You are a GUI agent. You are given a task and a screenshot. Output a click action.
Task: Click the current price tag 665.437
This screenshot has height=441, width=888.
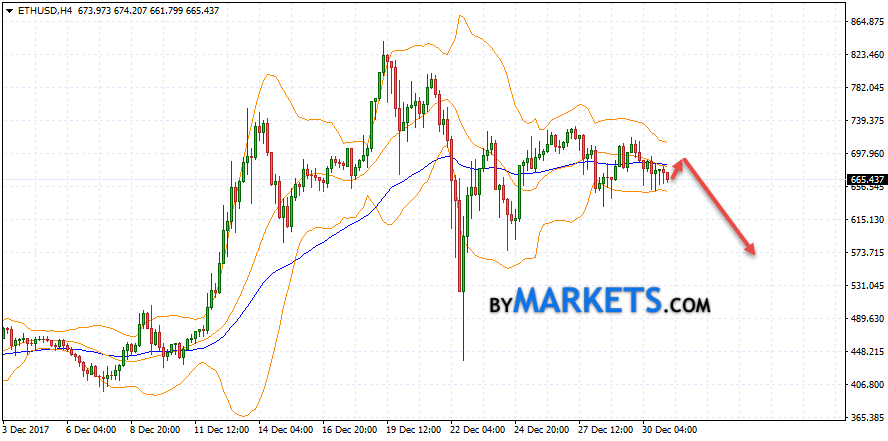pyautogui.click(x=868, y=180)
